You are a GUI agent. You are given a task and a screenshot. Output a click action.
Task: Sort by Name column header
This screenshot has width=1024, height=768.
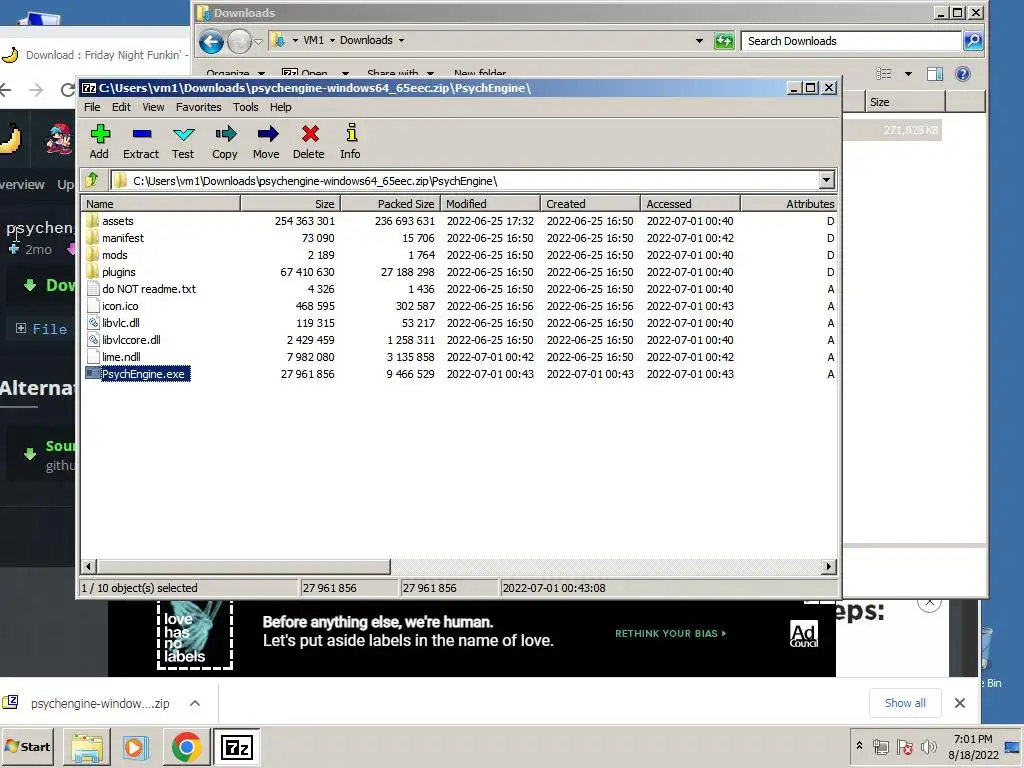click(x=161, y=204)
